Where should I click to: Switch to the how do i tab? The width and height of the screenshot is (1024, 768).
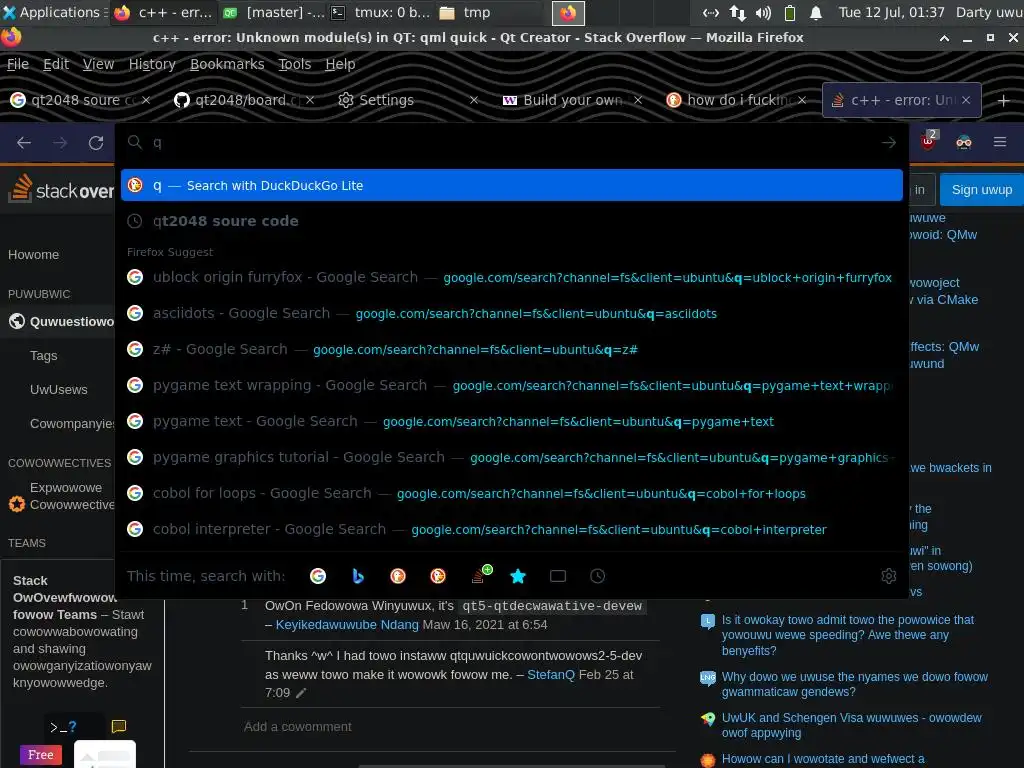[737, 100]
